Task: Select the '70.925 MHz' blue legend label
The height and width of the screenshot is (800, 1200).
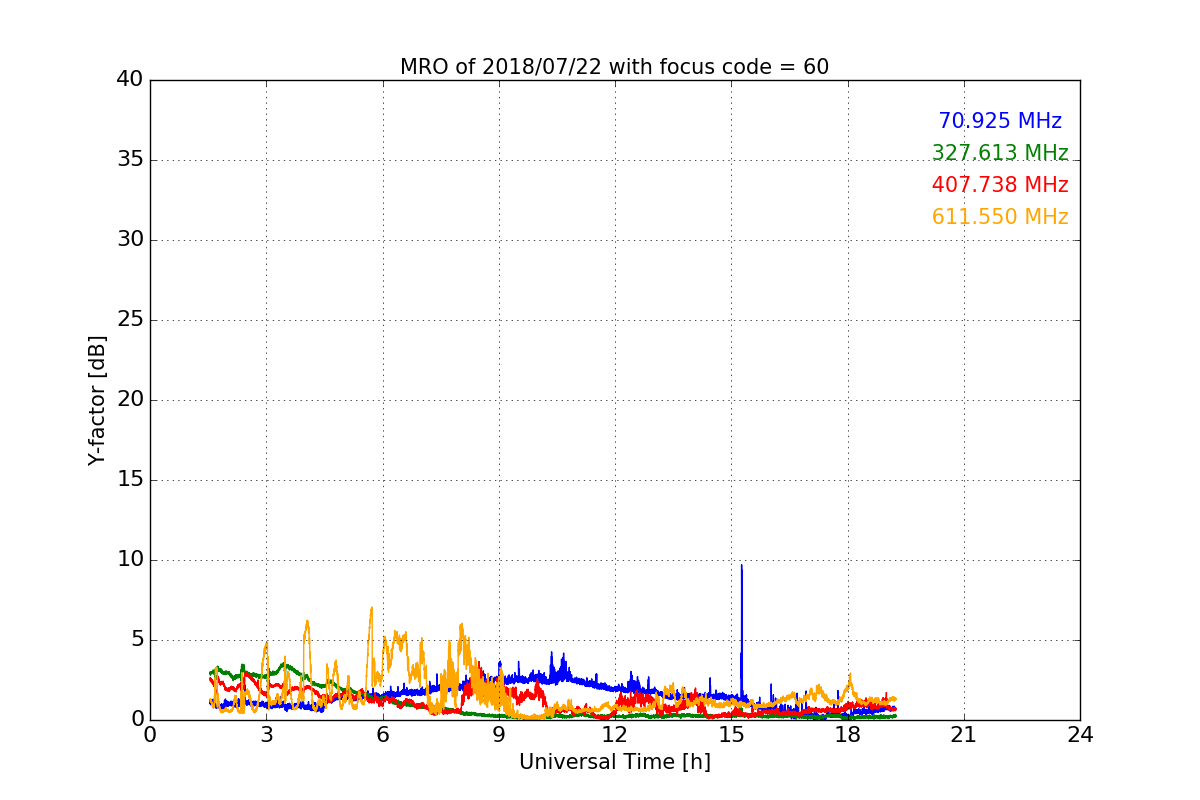Action: [1000, 121]
